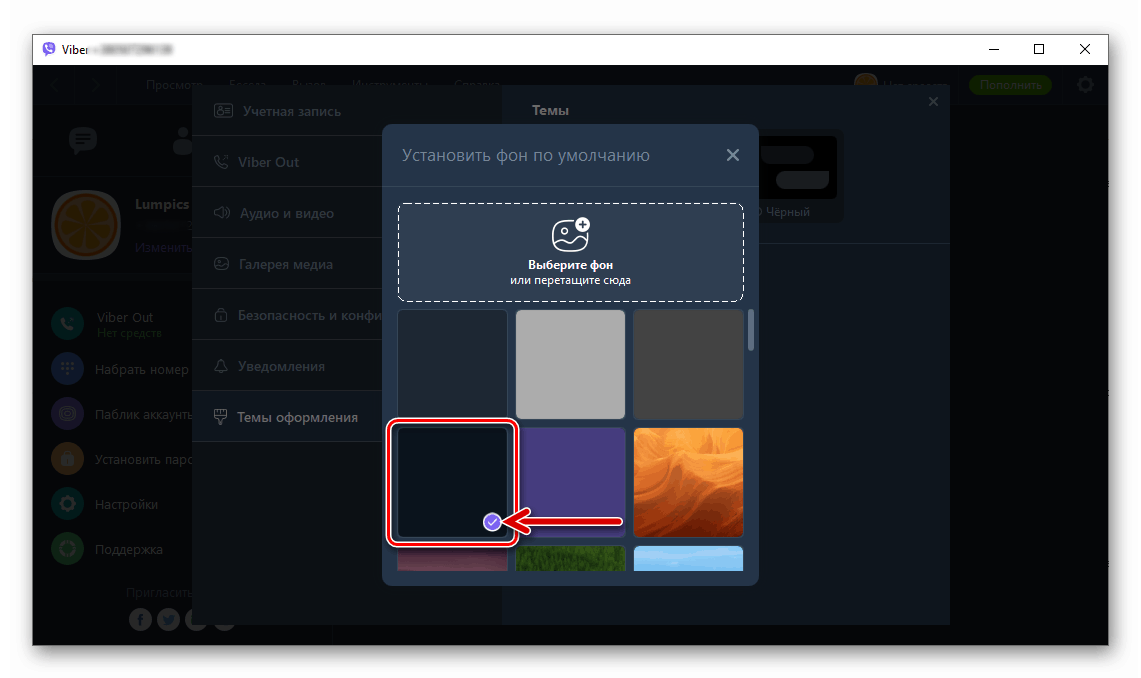1141x678 pixels.
Task: Click the forward navigation arrow
Action: click(97, 85)
